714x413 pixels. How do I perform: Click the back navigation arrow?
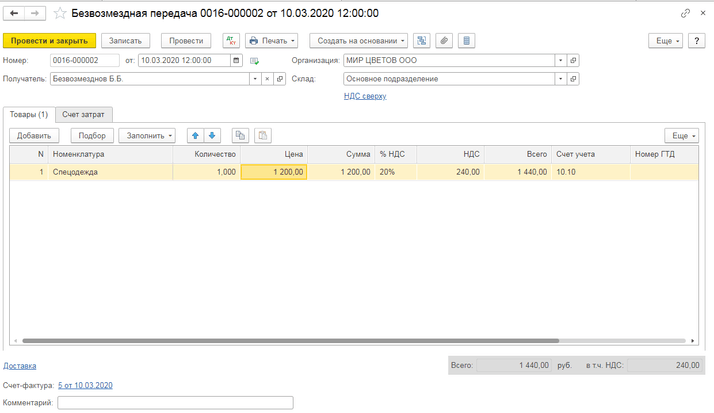coord(13,14)
